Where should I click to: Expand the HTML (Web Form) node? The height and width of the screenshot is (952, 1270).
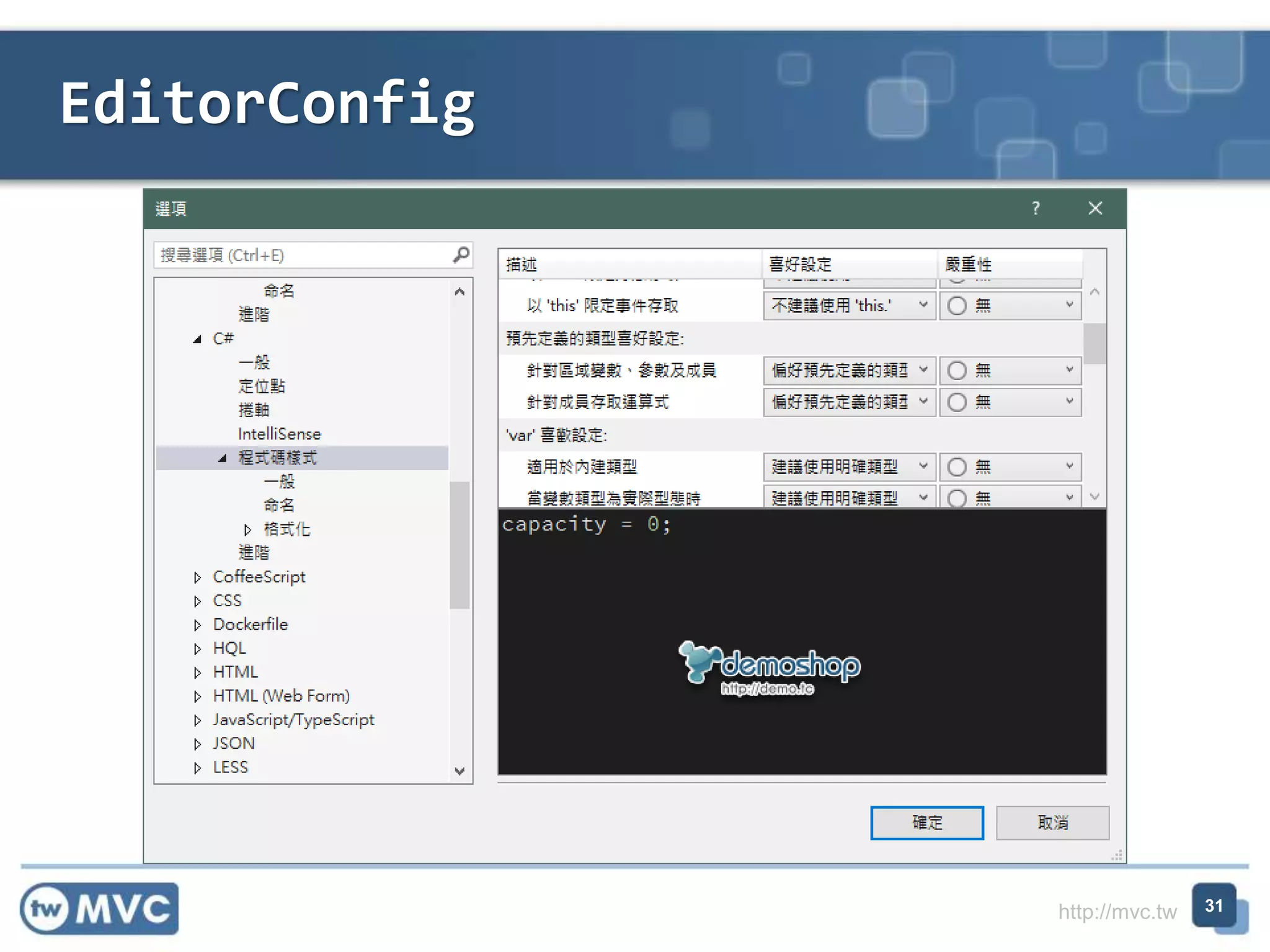(197, 696)
